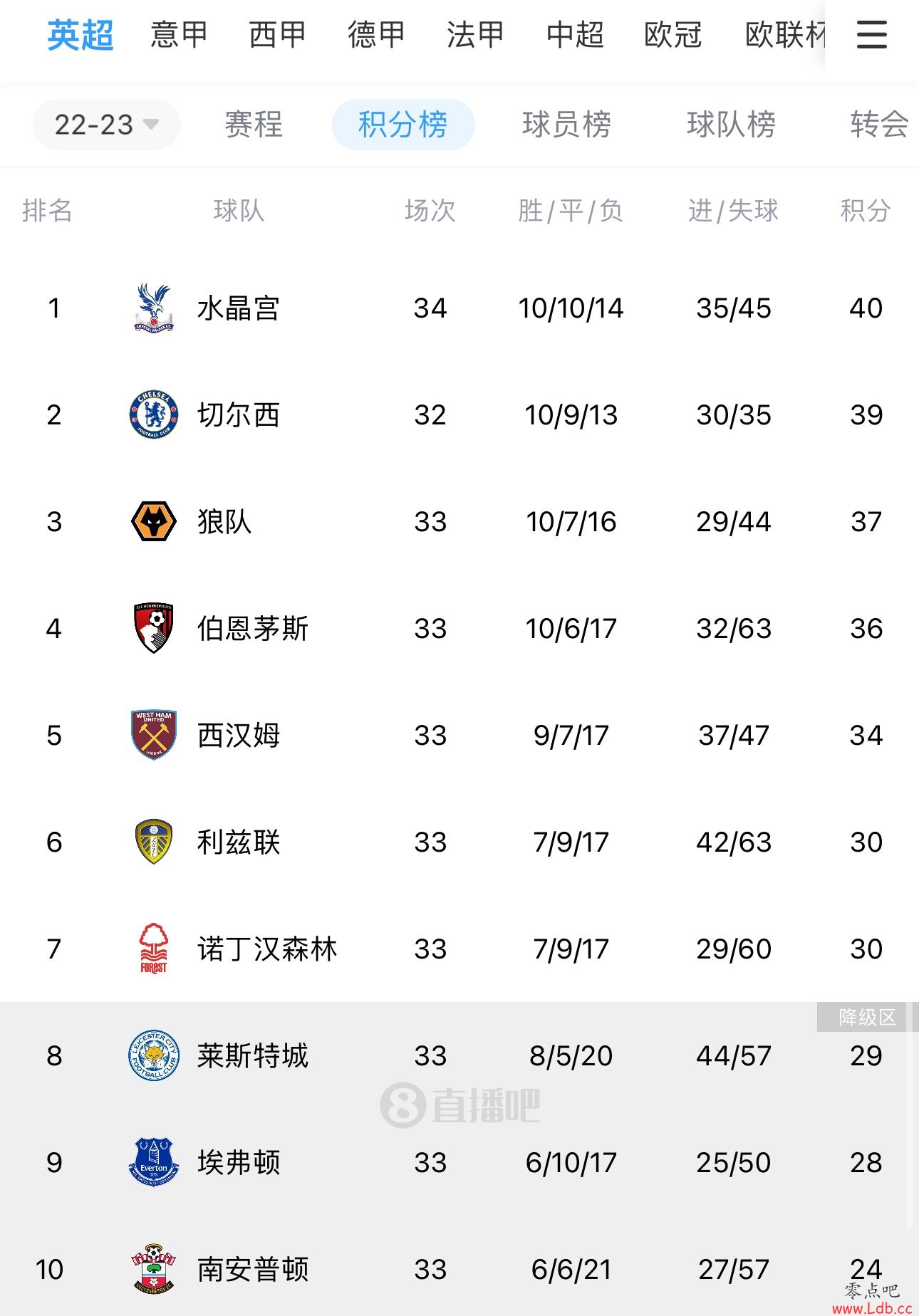Click the 积分 column header
The width and height of the screenshot is (919, 1316).
[866, 211]
